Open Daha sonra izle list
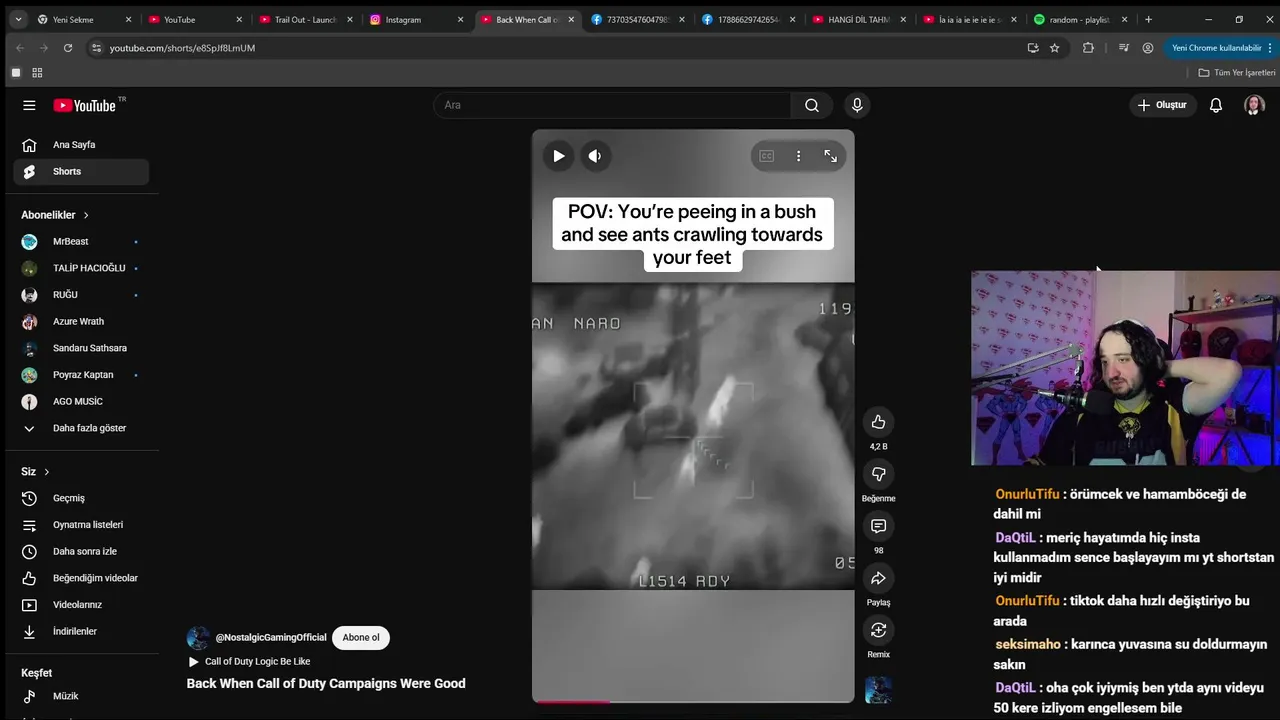The width and height of the screenshot is (1280, 720). 81,552
